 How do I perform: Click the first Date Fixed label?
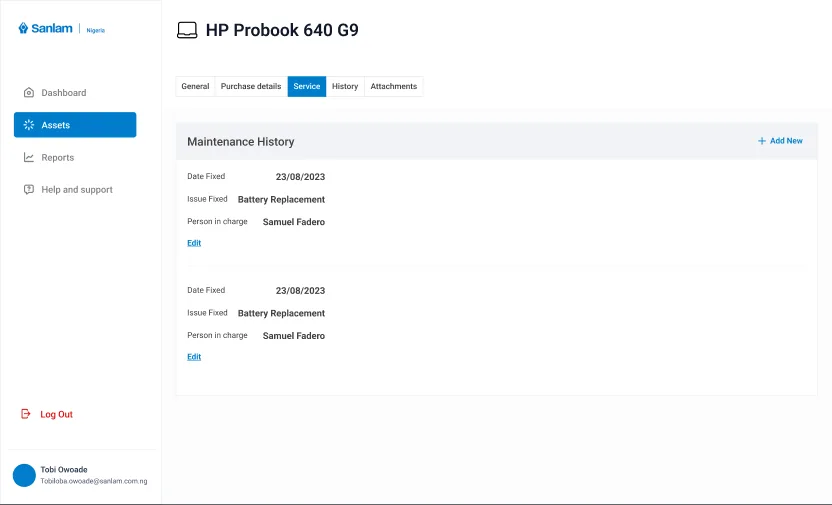click(206, 176)
